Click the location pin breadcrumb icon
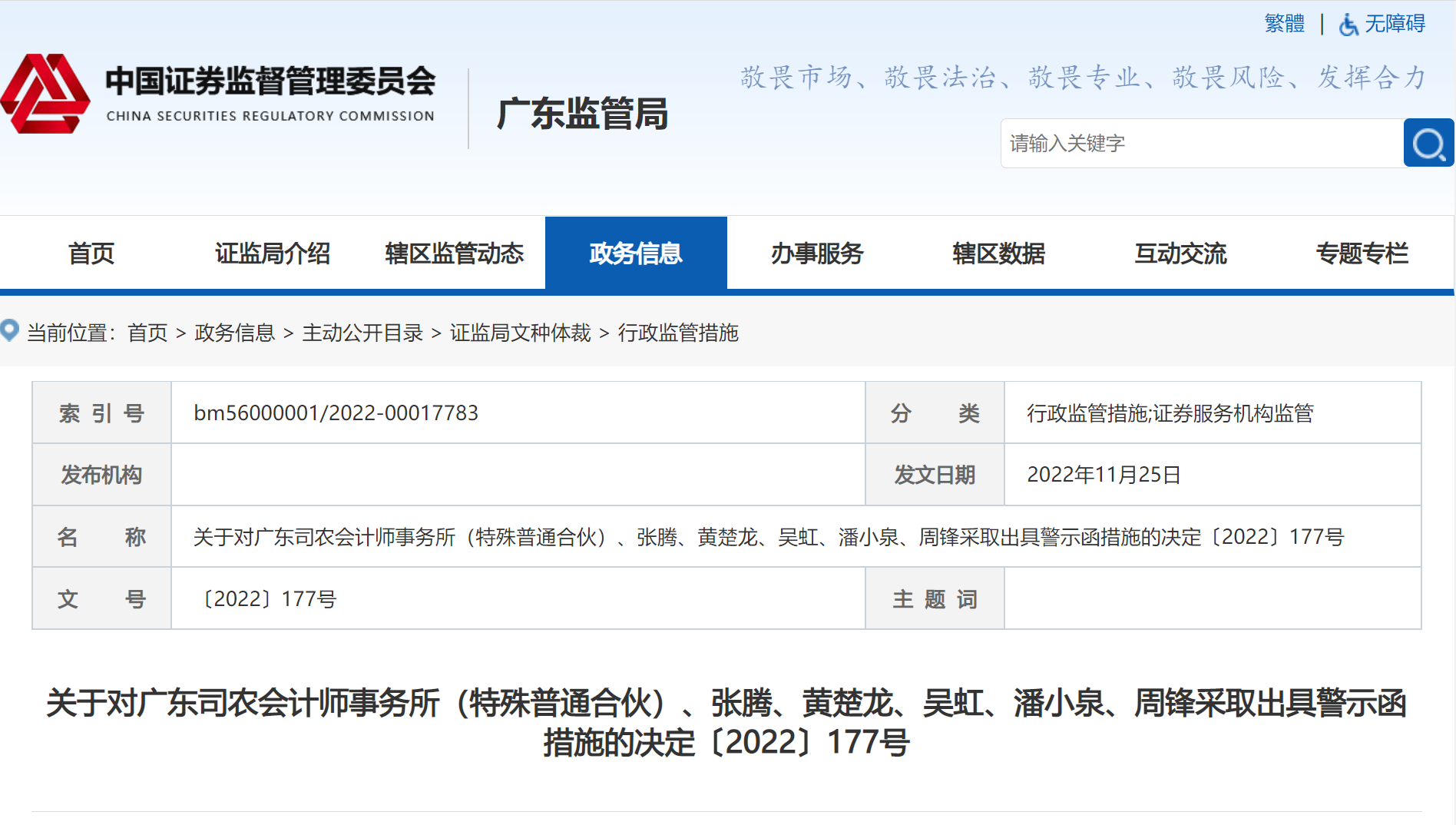The width and height of the screenshot is (1456, 825). [10, 331]
